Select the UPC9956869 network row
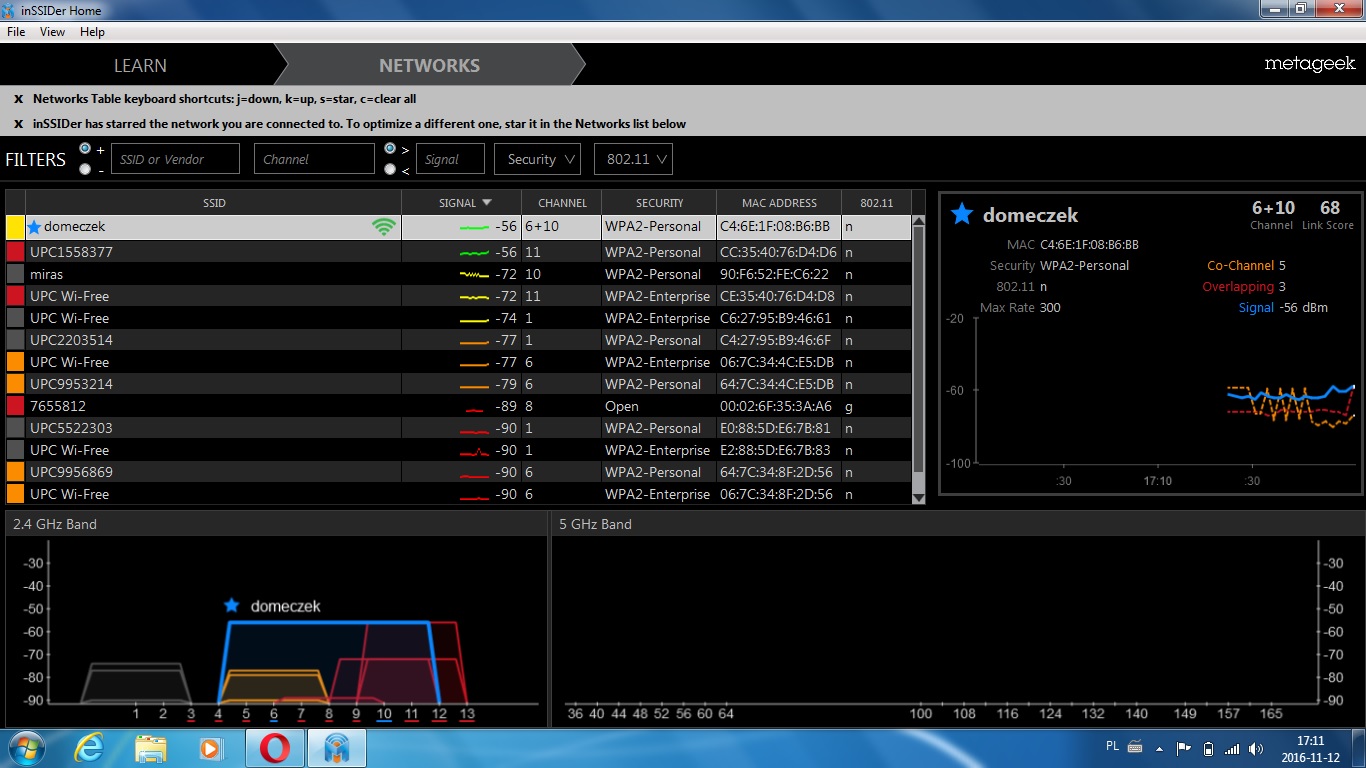The height and width of the screenshot is (768, 1366). tap(459, 472)
